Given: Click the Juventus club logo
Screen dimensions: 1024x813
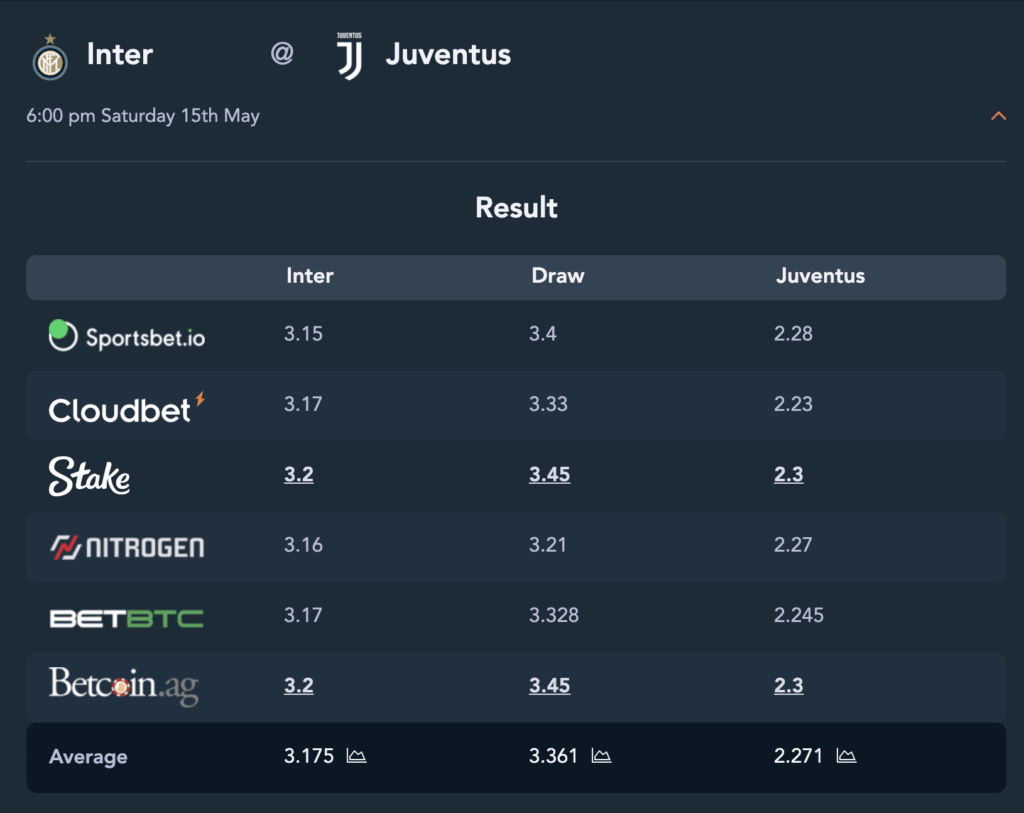Looking at the screenshot, I should 349,56.
